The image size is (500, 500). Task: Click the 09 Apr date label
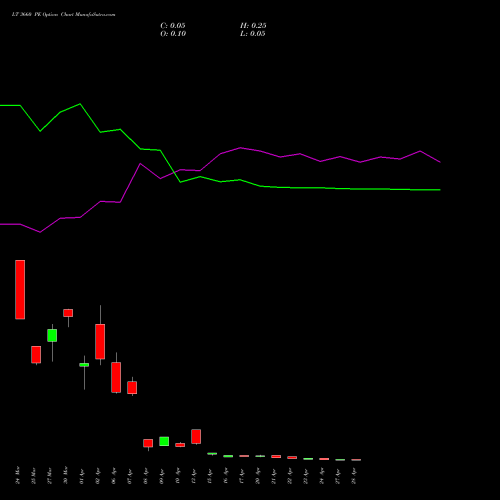(x=162, y=476)
